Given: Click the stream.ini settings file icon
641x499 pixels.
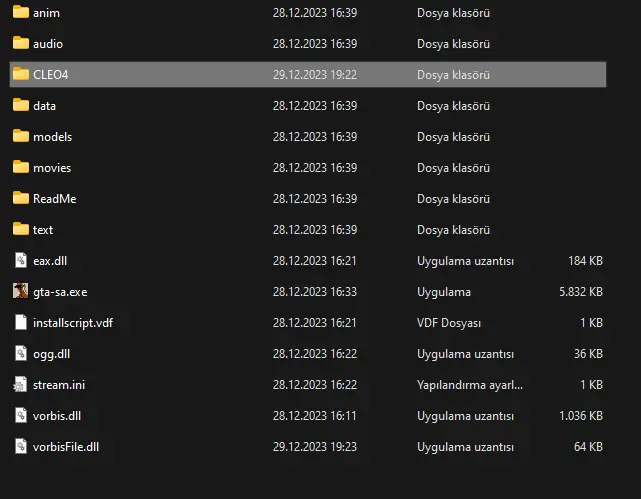Looking at the screenshot, I should click(x=20, y=385).
